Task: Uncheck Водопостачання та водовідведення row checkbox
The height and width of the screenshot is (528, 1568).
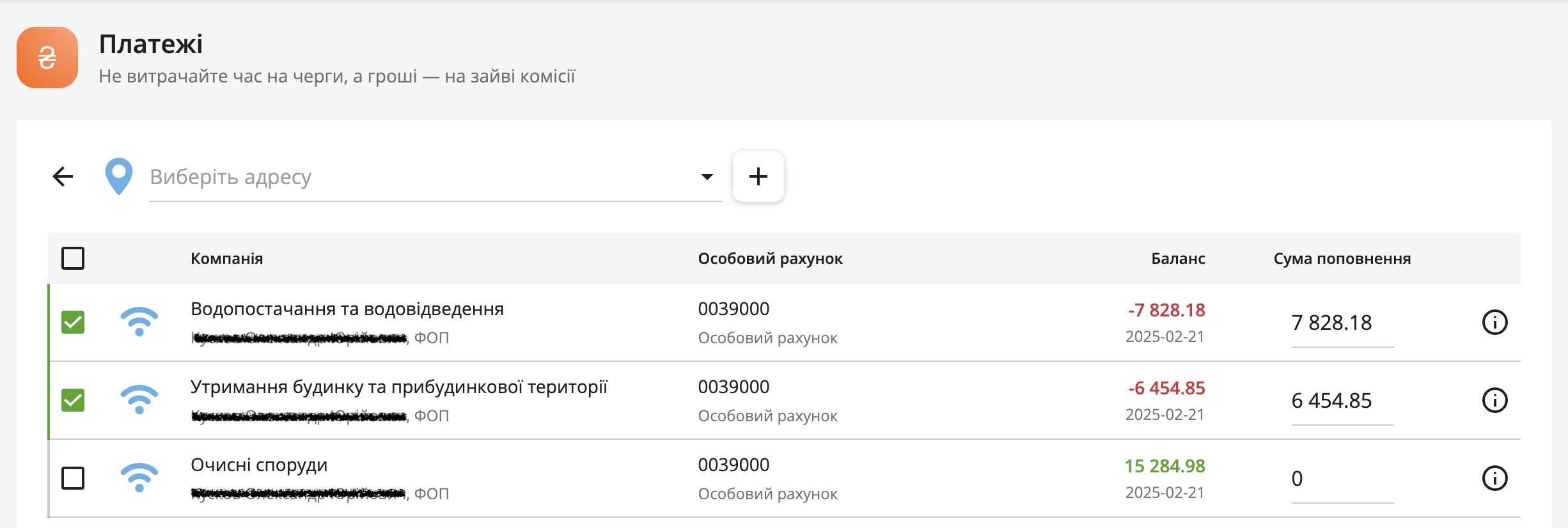Action: (x=73, y=322)
